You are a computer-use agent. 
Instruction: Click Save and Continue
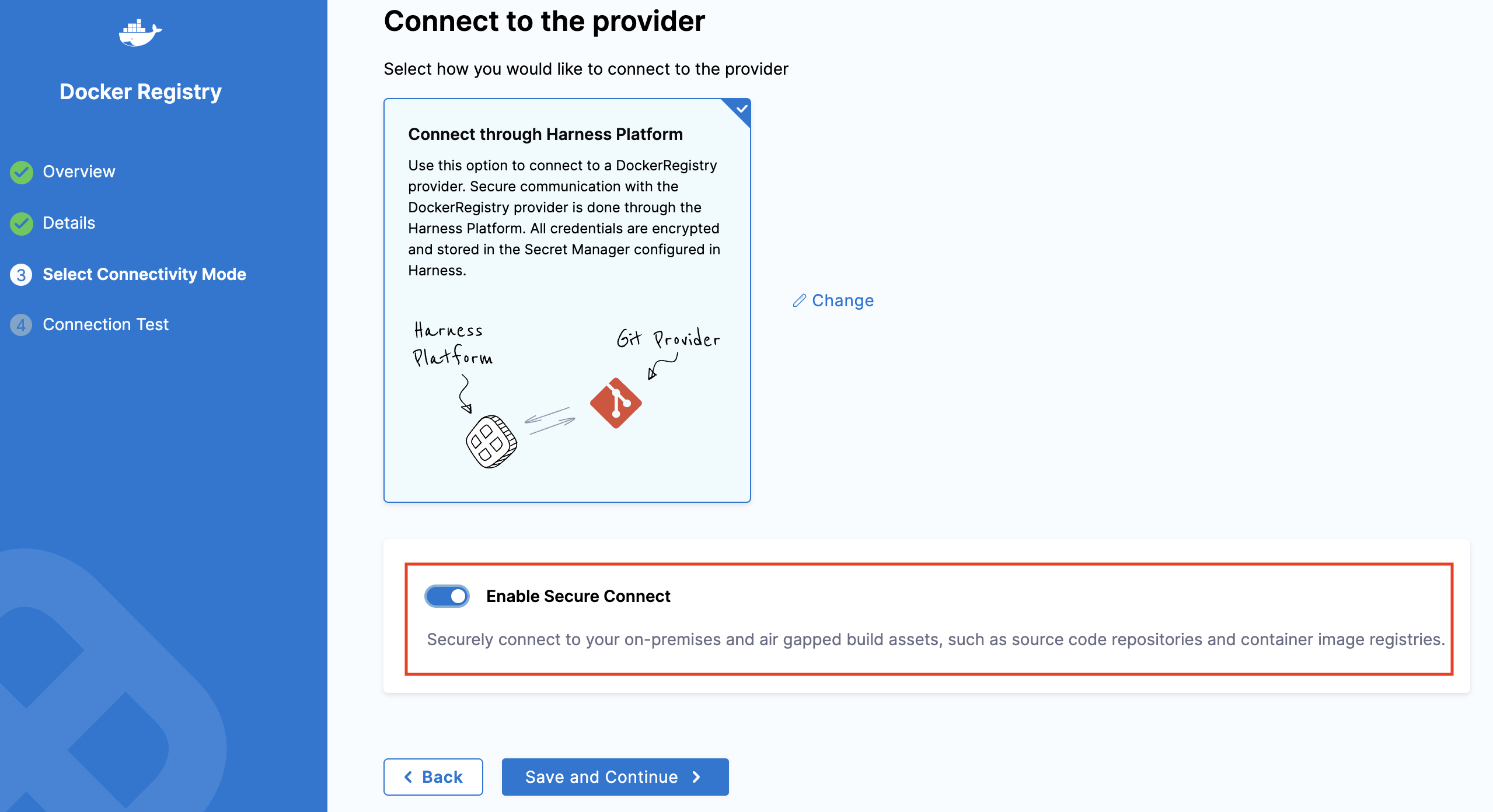615,777
